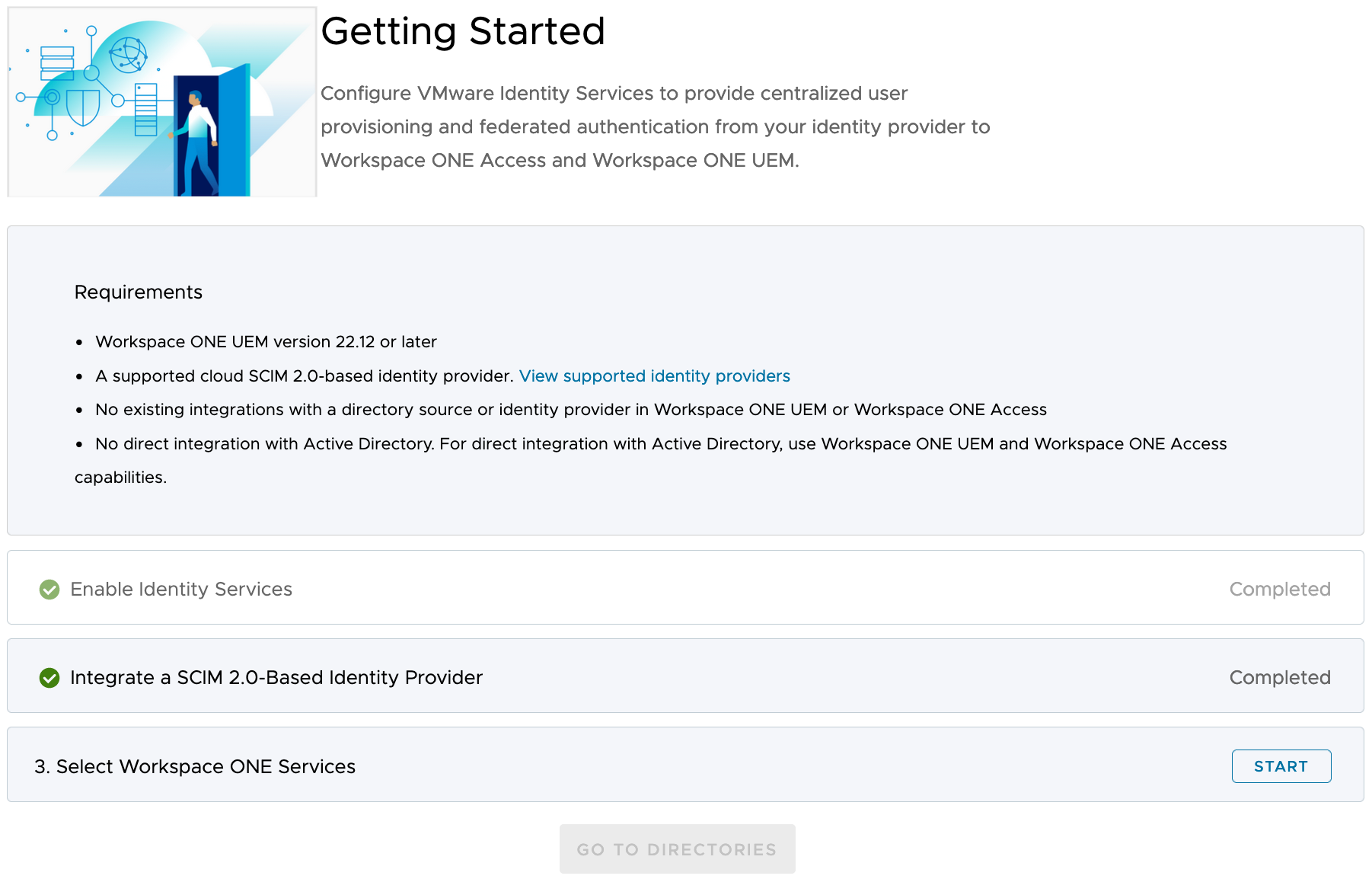This screenshot has width=1372, height=879.
Task: Click the Configure VMware Identity Services description
Action: [655, 126]
